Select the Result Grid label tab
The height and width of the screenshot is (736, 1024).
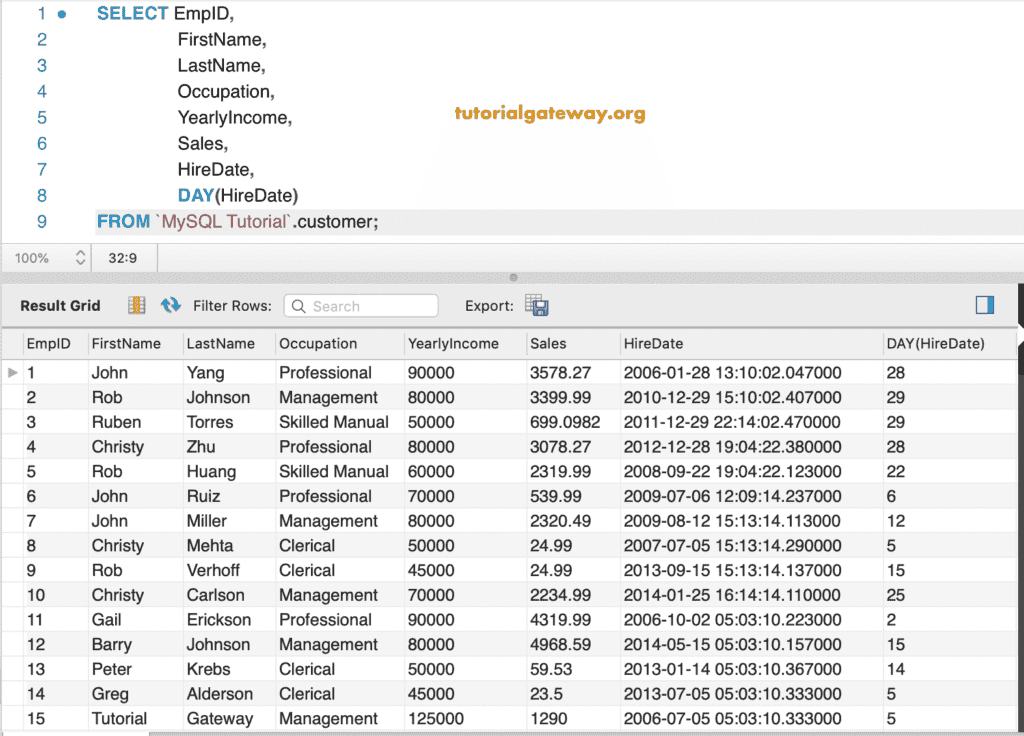(60, 306)
